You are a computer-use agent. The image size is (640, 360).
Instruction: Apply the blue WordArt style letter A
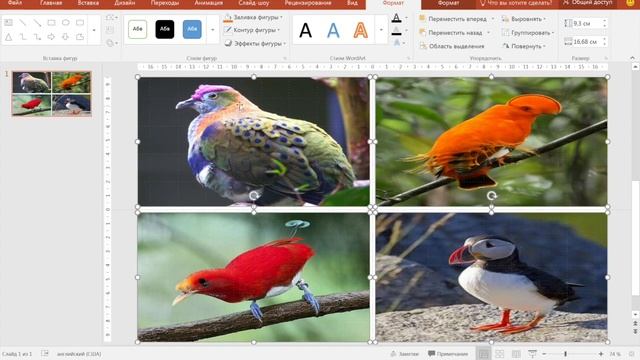click(333, 31)
